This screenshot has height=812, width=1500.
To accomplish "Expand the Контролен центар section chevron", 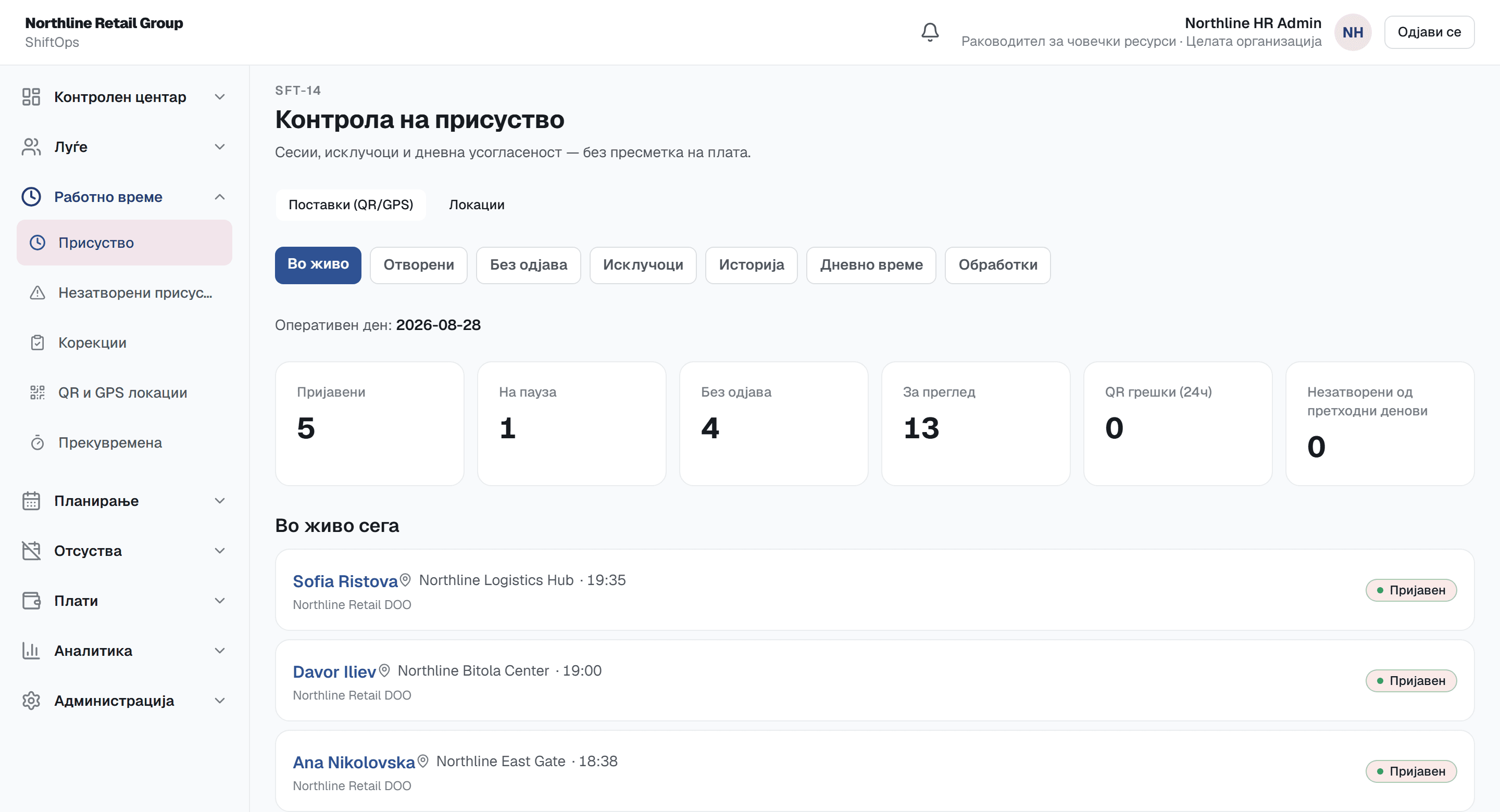I will 219,97.
